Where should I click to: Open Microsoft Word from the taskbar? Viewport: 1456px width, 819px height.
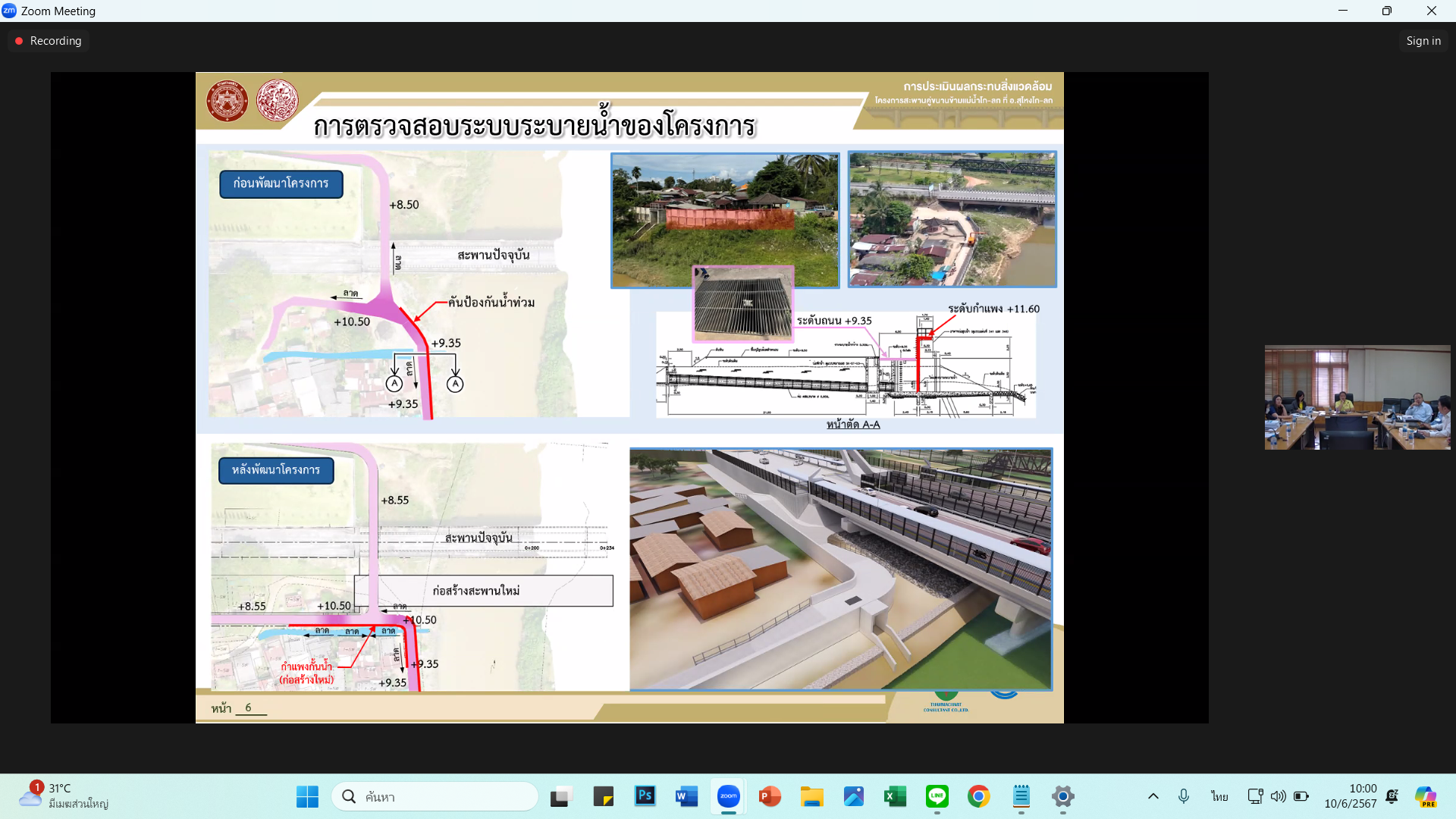pos(686,796)
